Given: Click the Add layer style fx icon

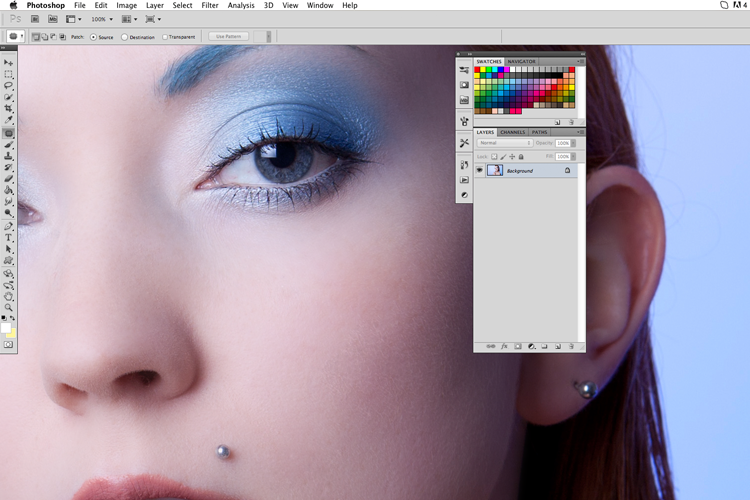Looking at the screenshot, I should tap(504, 346).
